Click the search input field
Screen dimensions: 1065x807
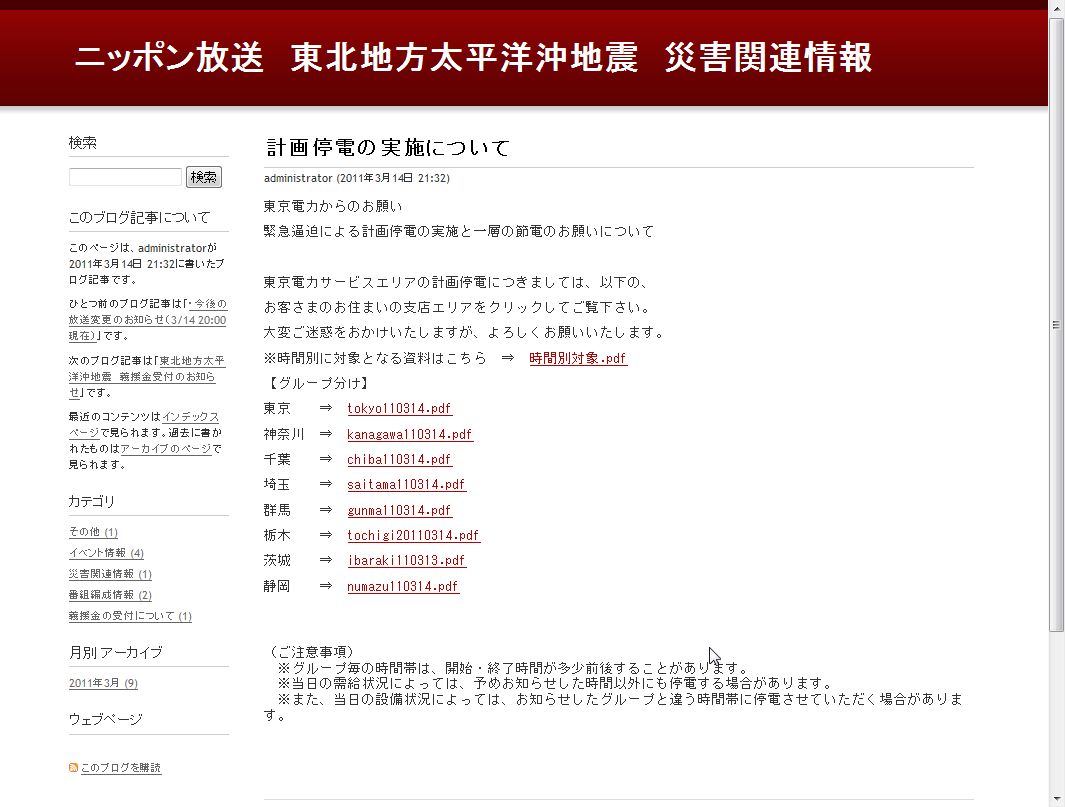(x=126, y=177)
